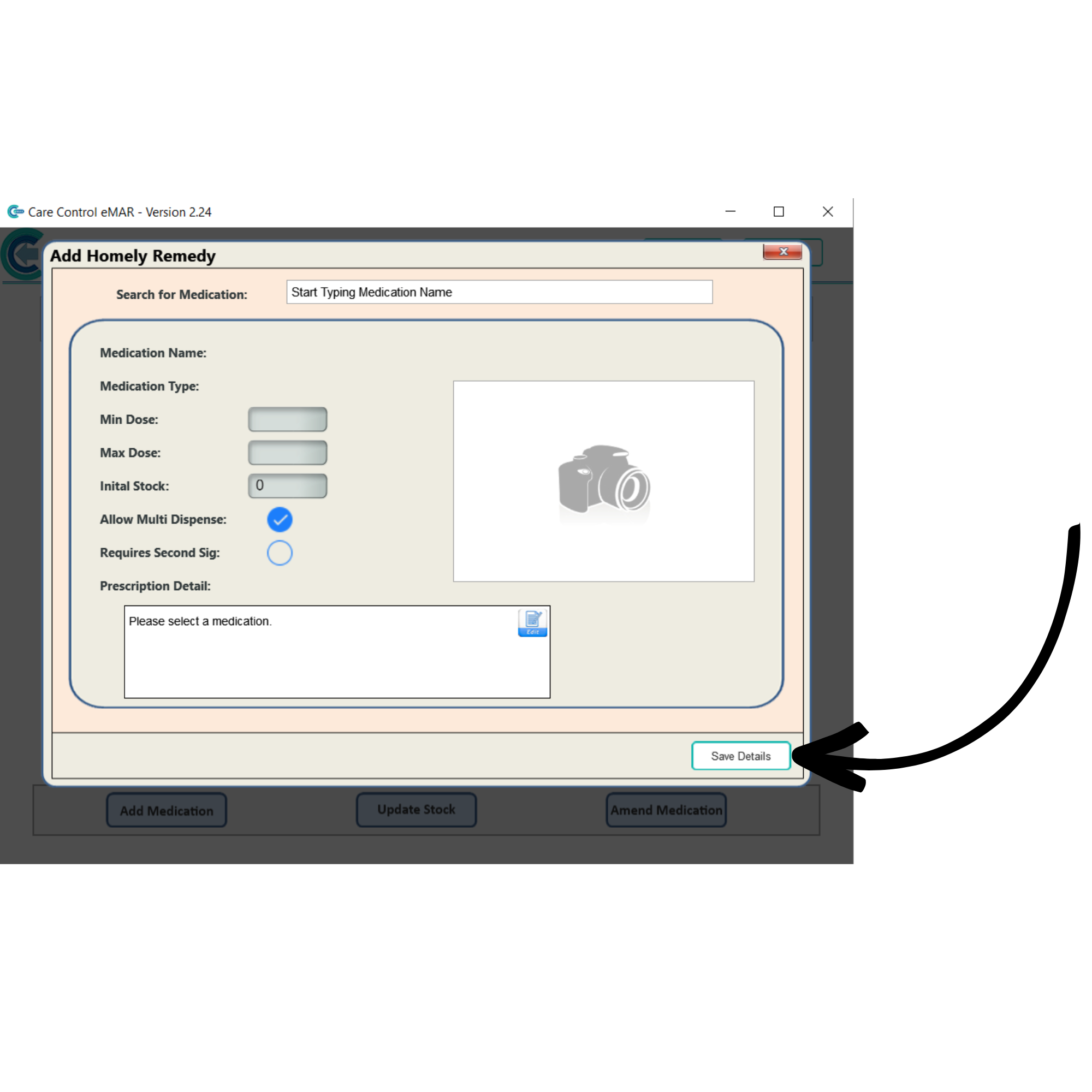Toggle Allow Multi Dispense checkbox
Image resolution: width=1092 pixels, height=1092 pixels.
[x=280, y=519]
